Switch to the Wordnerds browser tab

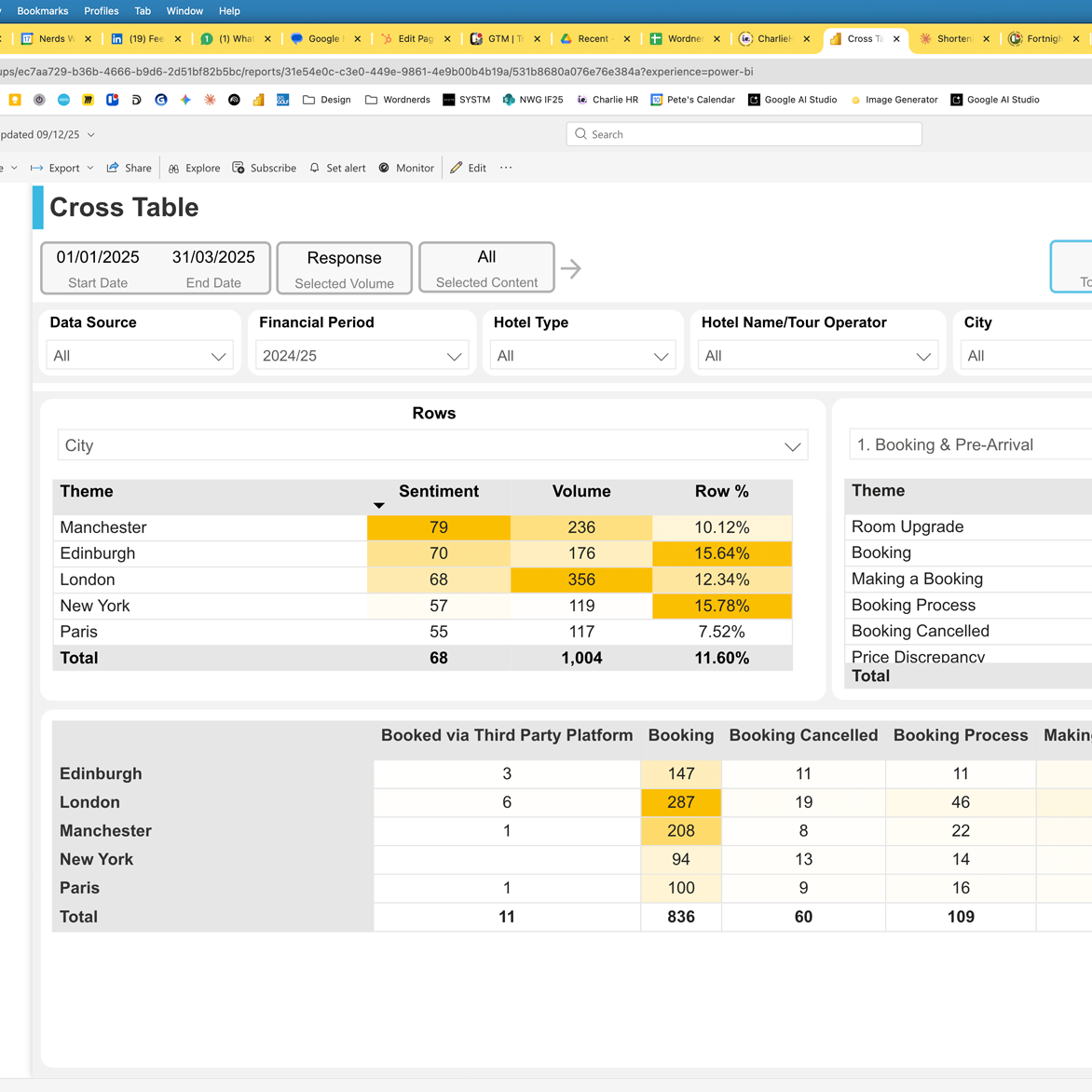point(685,39)
